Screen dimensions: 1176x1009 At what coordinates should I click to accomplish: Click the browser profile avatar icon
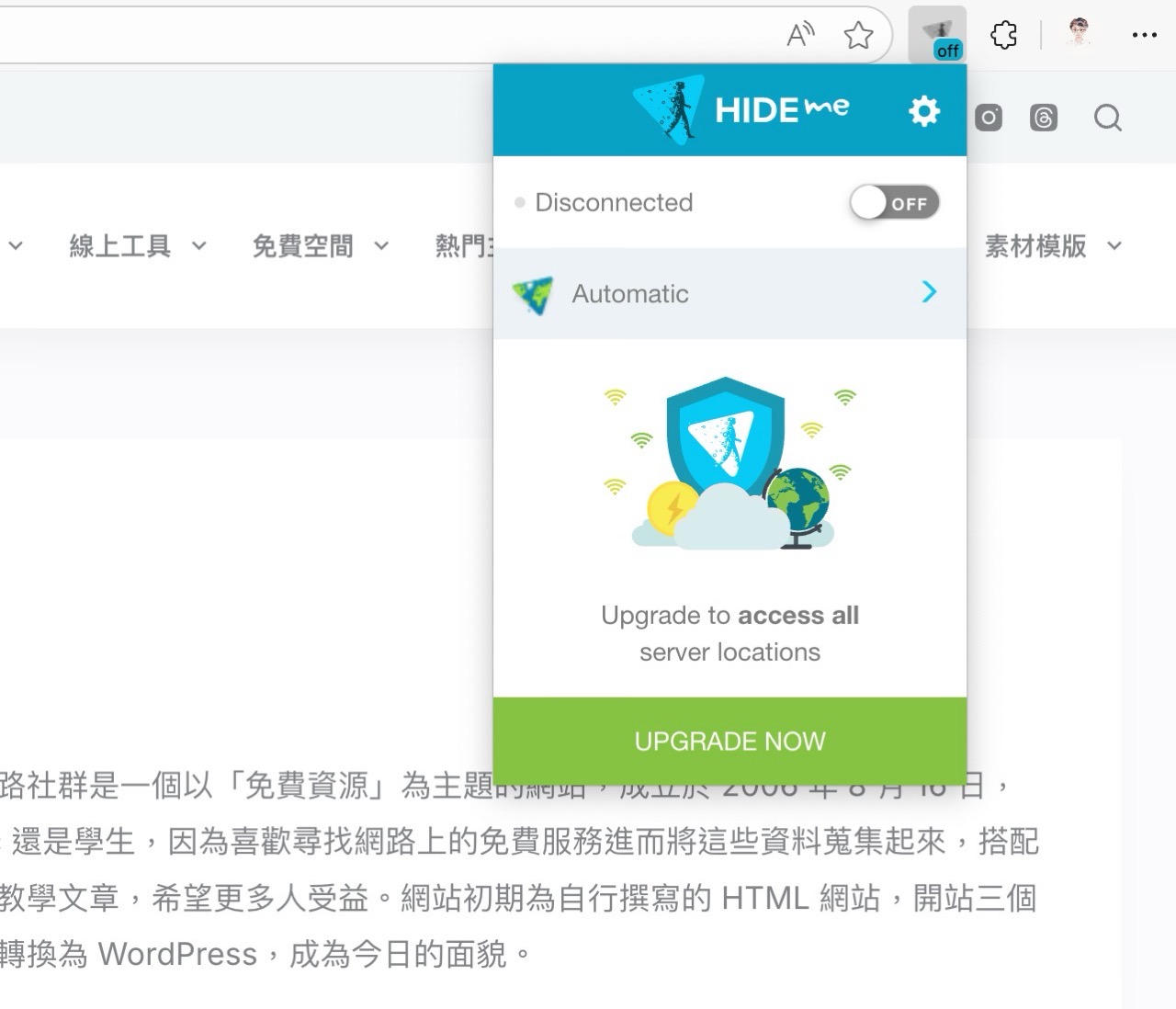(1077, 33)
